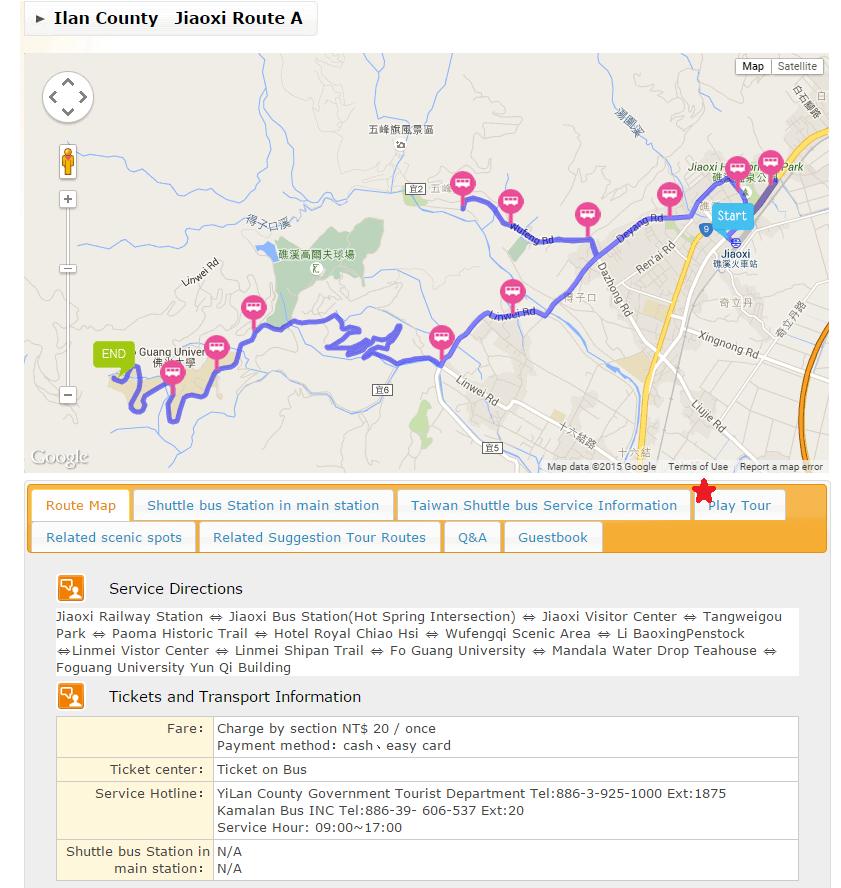The height and width of the screenshot is (888, 841).
Task: Click the blue Start marker
Action: click(732, 217)
